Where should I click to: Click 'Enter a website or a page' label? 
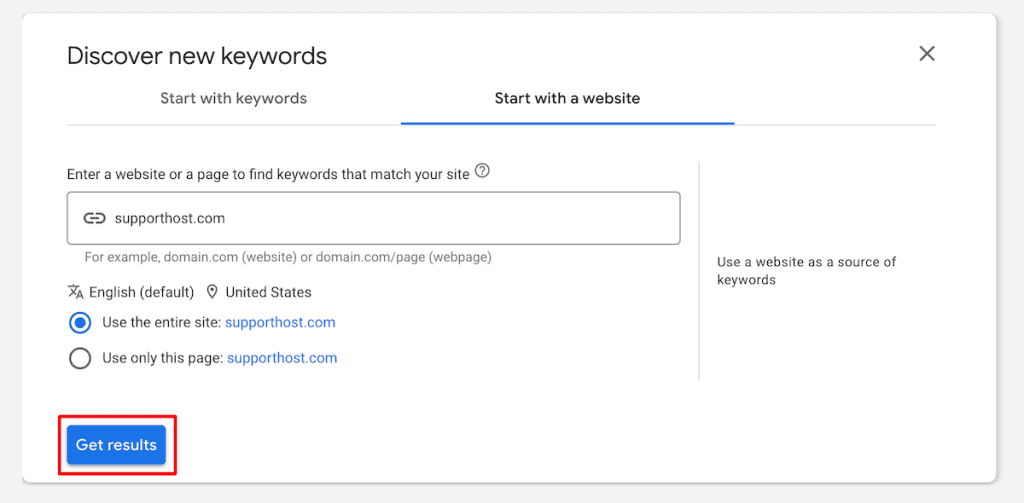[x=268, y=174]
